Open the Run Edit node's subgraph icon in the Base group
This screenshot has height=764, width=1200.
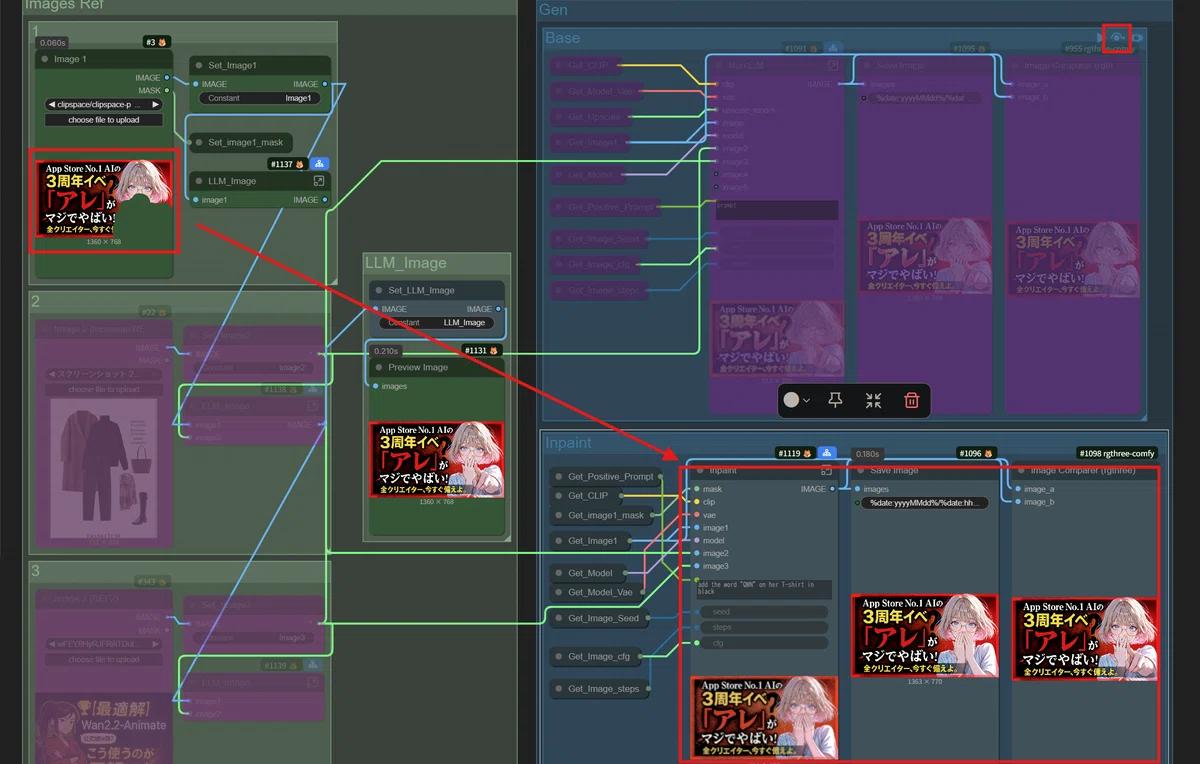[x=832, y=64]
